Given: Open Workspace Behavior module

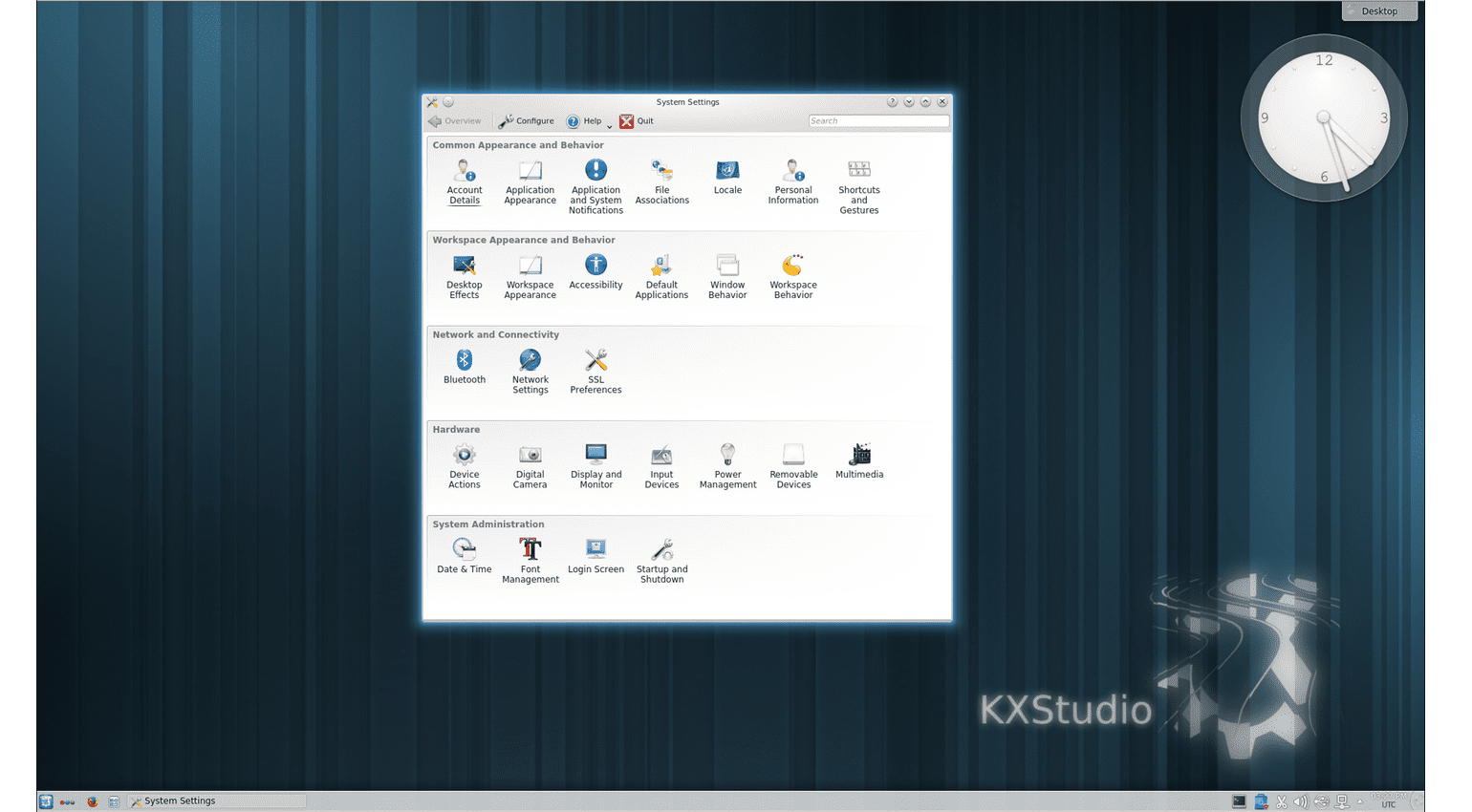Looking at the screenshot, I should [792, 276].
